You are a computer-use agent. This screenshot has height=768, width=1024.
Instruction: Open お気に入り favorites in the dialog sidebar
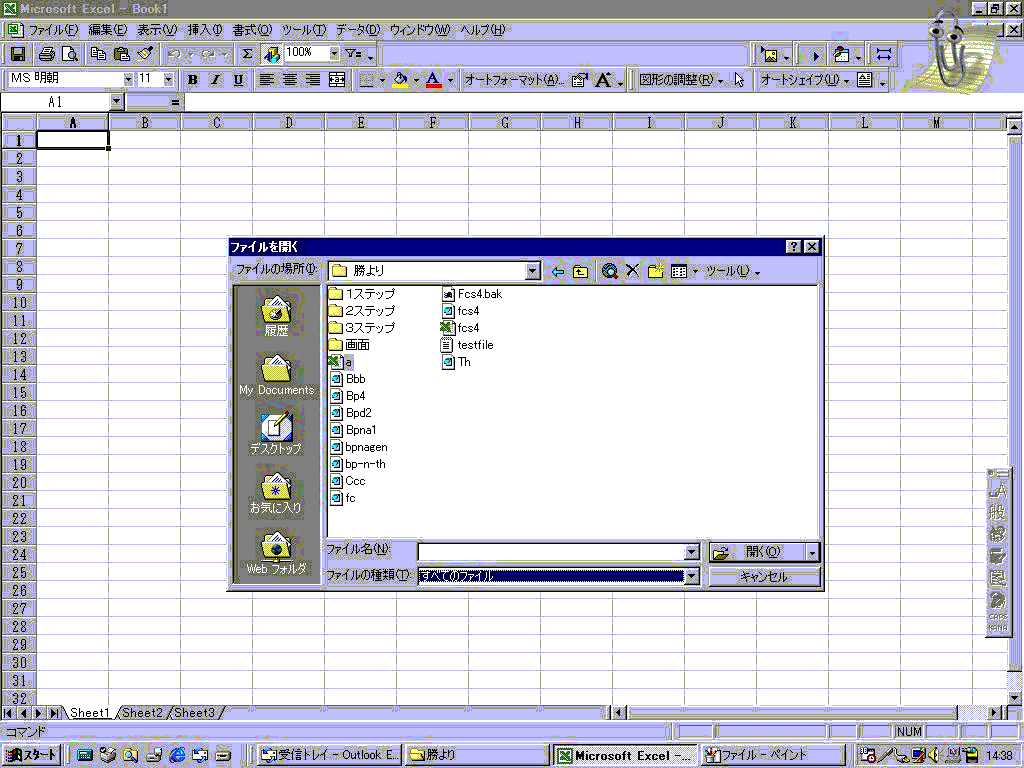pyautogui.click(x=276, y=492)
